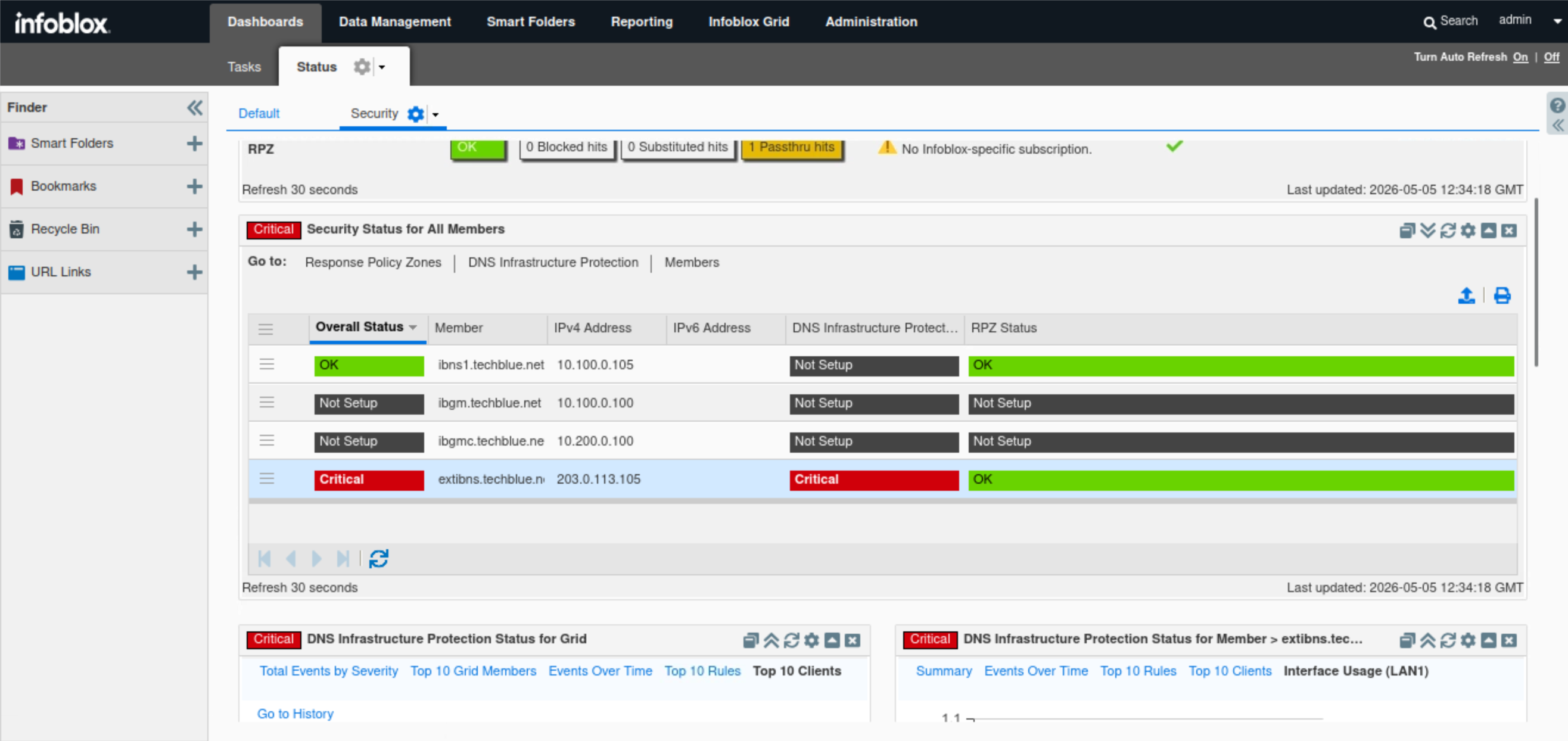Go to first page of members table

pos(265,559)
